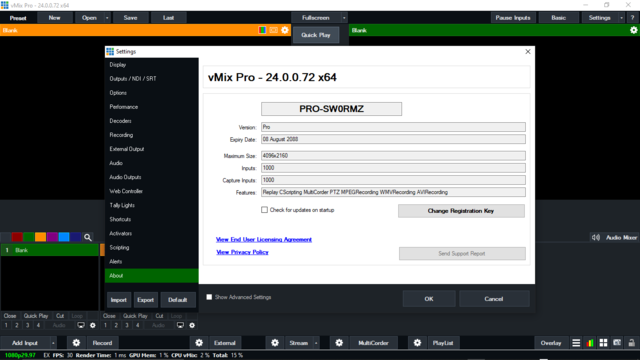Viewport: 640px width, 360px height.
Task: Open External output gear settings
Action: tap(199, 343)
